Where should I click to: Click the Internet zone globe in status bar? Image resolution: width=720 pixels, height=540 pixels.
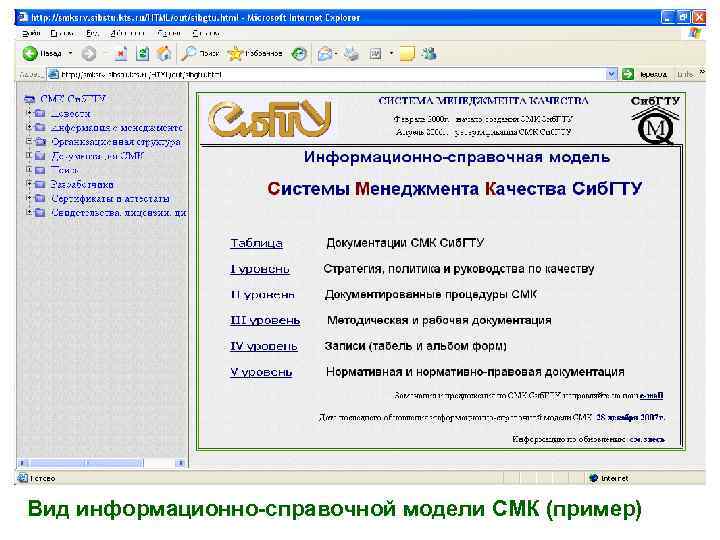593,478
